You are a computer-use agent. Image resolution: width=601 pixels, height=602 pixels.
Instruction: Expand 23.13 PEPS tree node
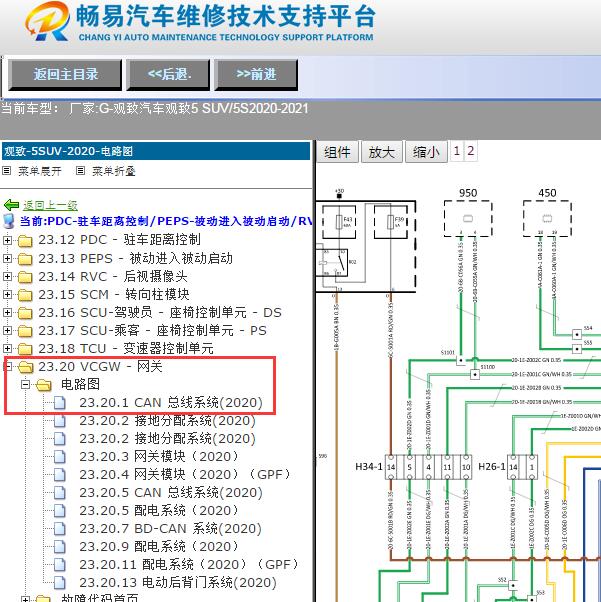[7, 258]
